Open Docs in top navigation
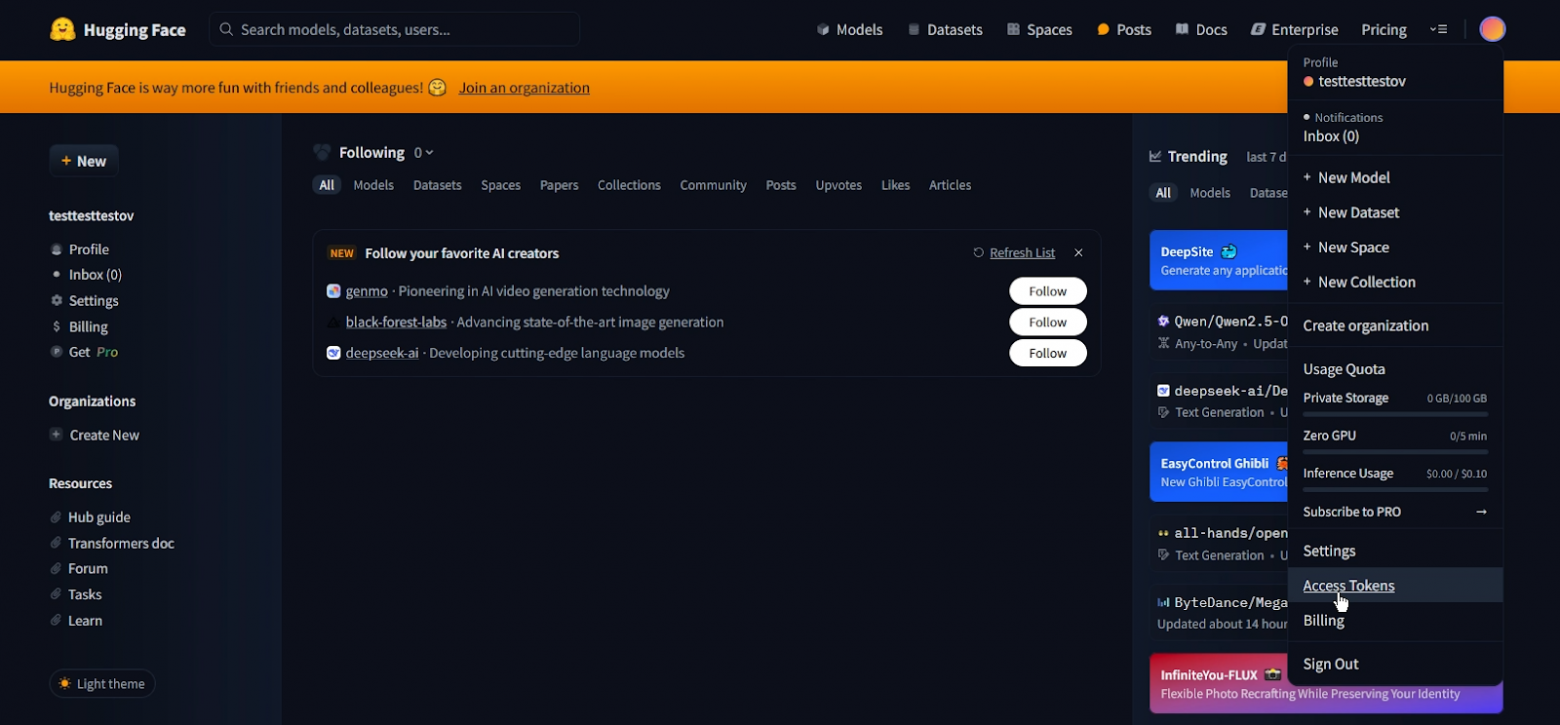Image resolution: width=1560 pixels, height=725 pixels. (1201, 29)
